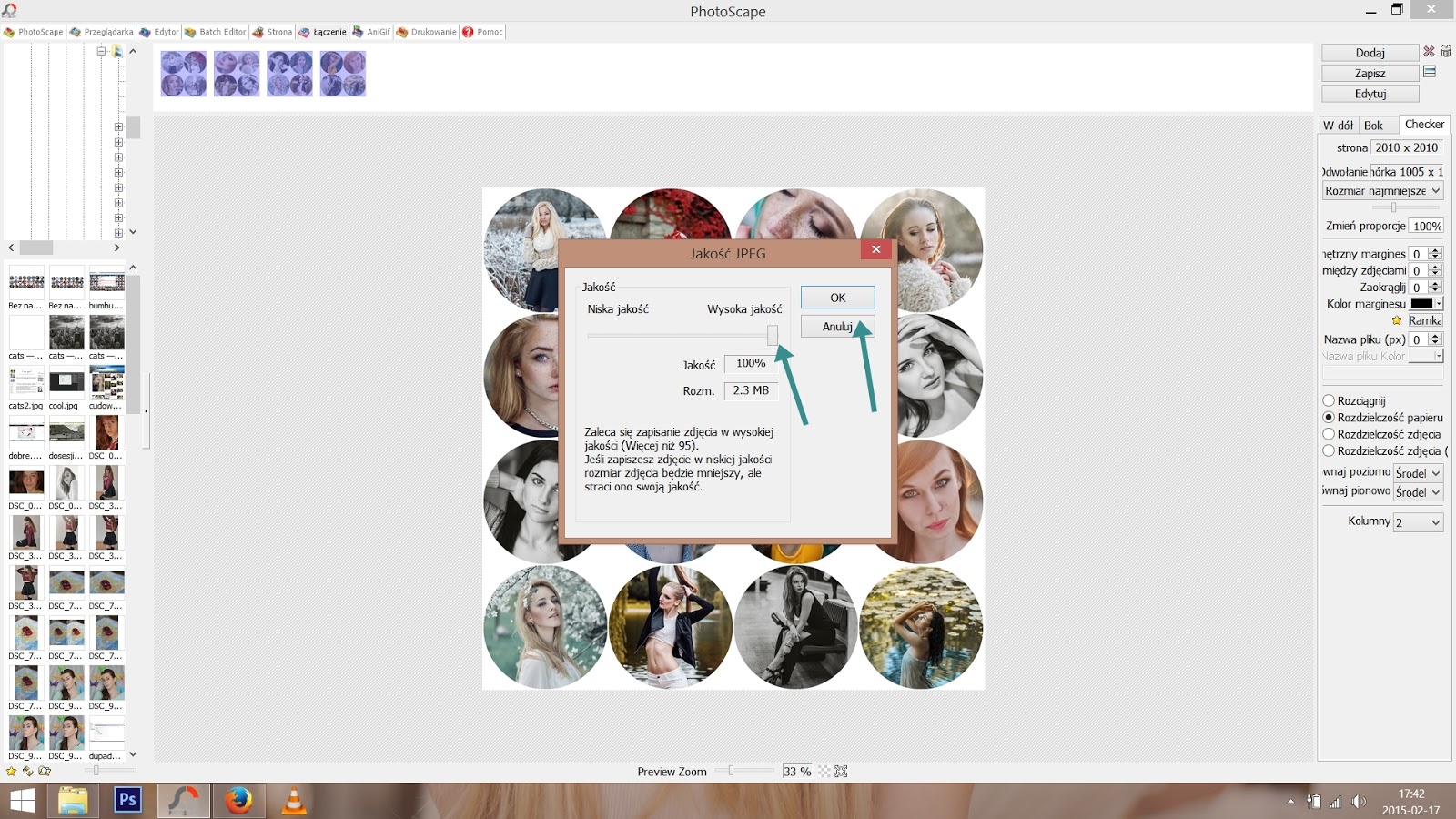Open the Drukowanie tab
This screenshot has height=819, width=1456.
click(427, 32)
